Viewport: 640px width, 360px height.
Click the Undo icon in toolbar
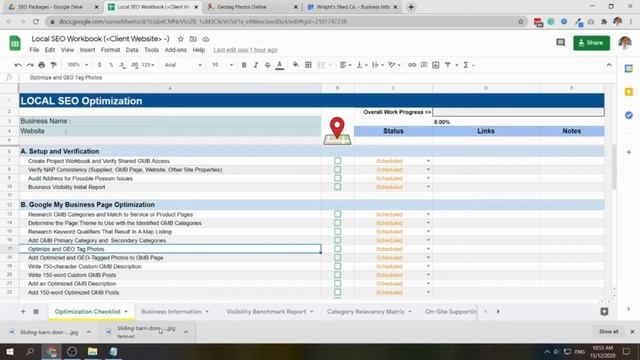(18, 65)
